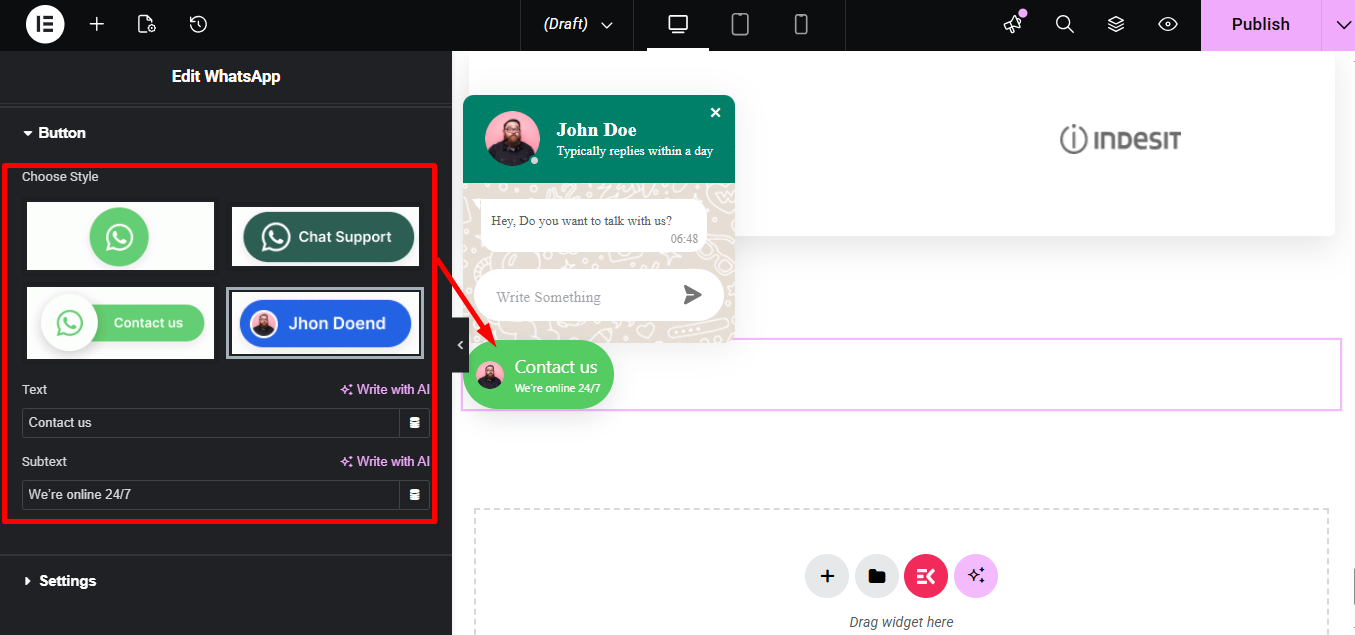Open the Draft status dropdown
The width and height of the screenshot is (1355, 635).
coord(577,24)
